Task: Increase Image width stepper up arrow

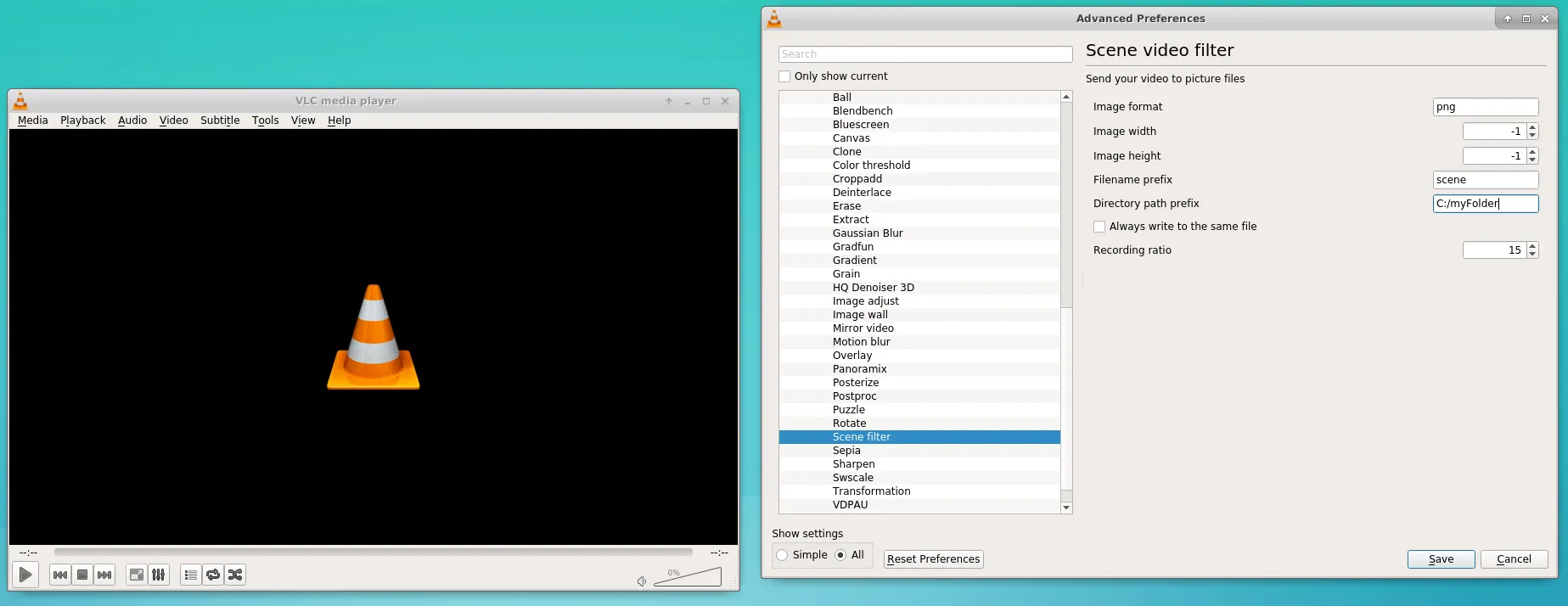Action: (1532, 127)
